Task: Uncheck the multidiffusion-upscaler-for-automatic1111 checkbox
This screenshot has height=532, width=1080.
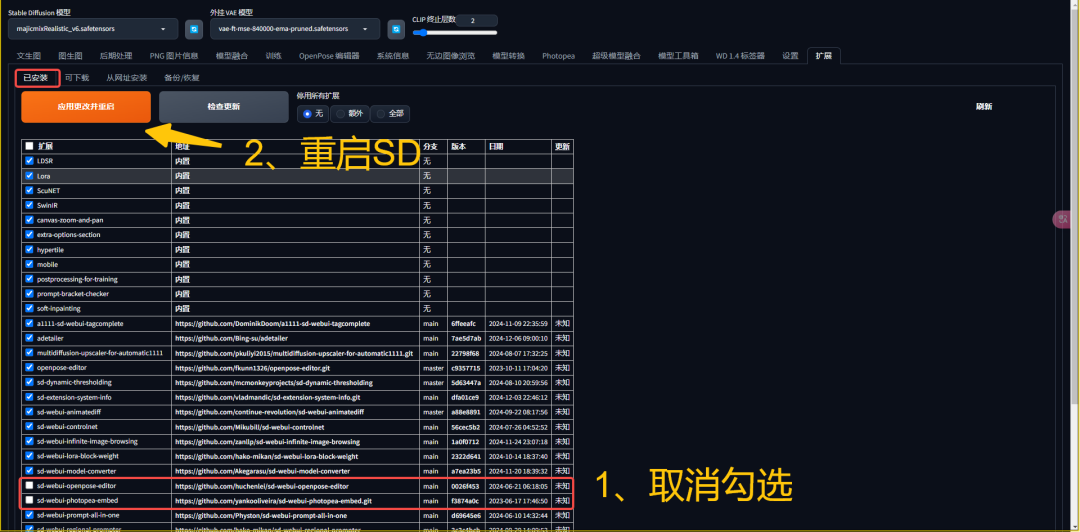Action: pyautogui.click(x=29, y=353)
